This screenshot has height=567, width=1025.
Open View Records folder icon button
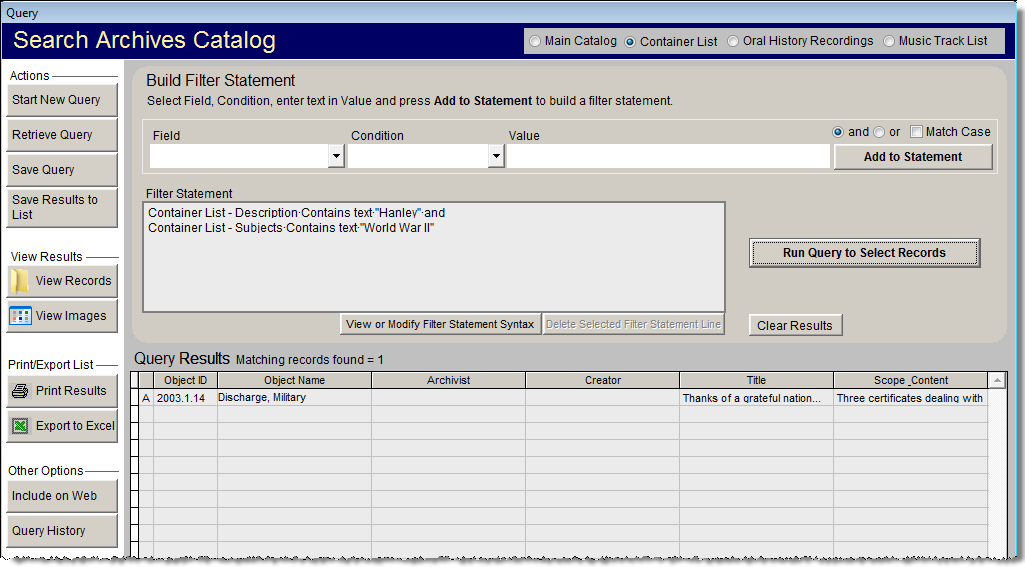20,281
